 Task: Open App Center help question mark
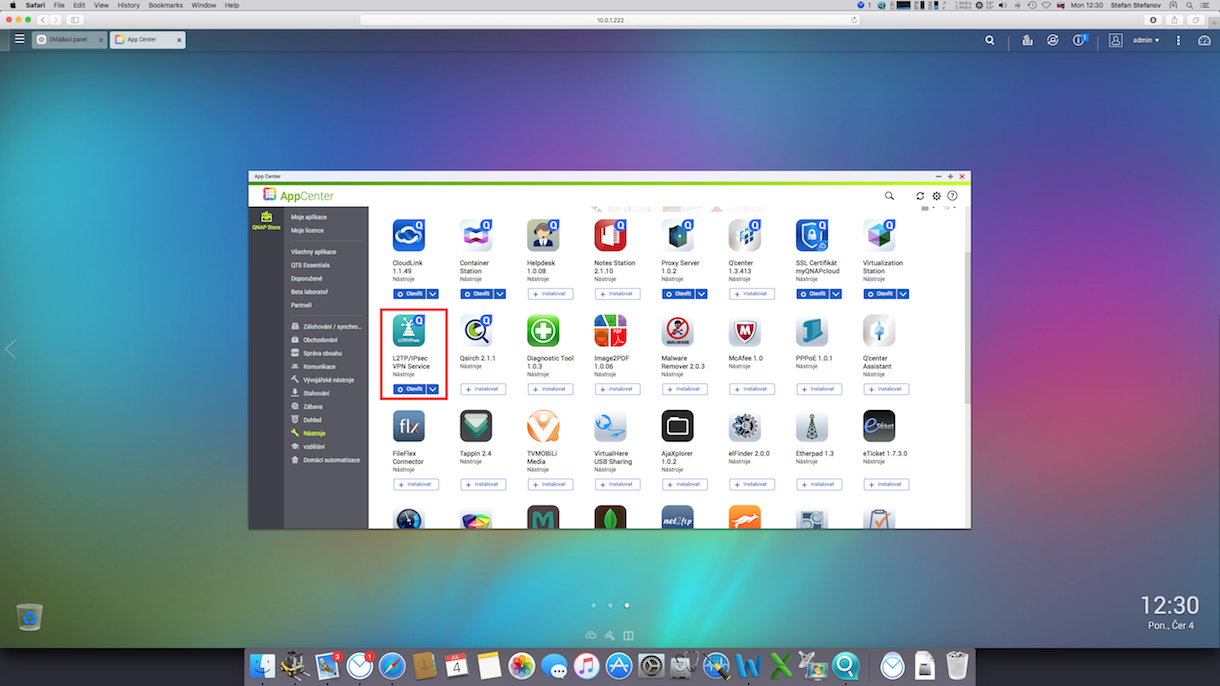(x=952, y=196)
